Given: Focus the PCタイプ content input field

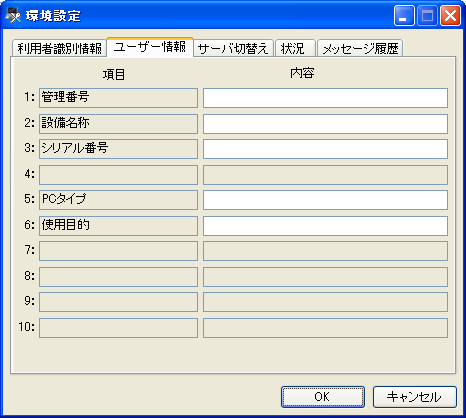Looking at the screenshot, I should (325, 200).
